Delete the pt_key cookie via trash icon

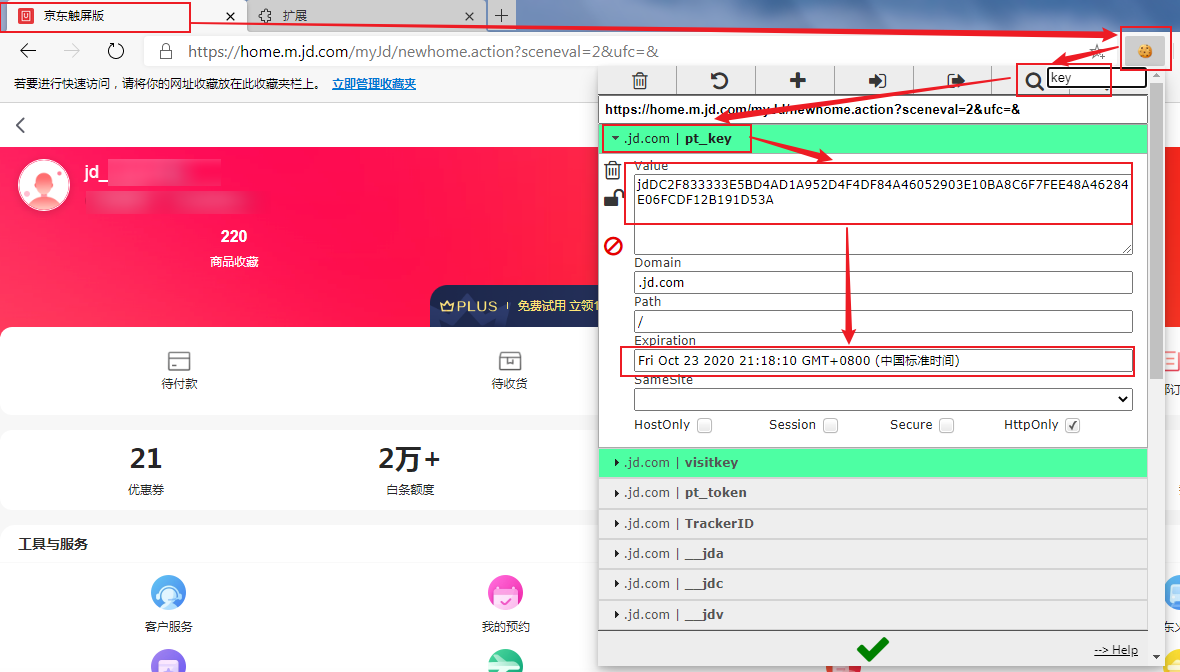pyautogui.click(x=613, y=171)
